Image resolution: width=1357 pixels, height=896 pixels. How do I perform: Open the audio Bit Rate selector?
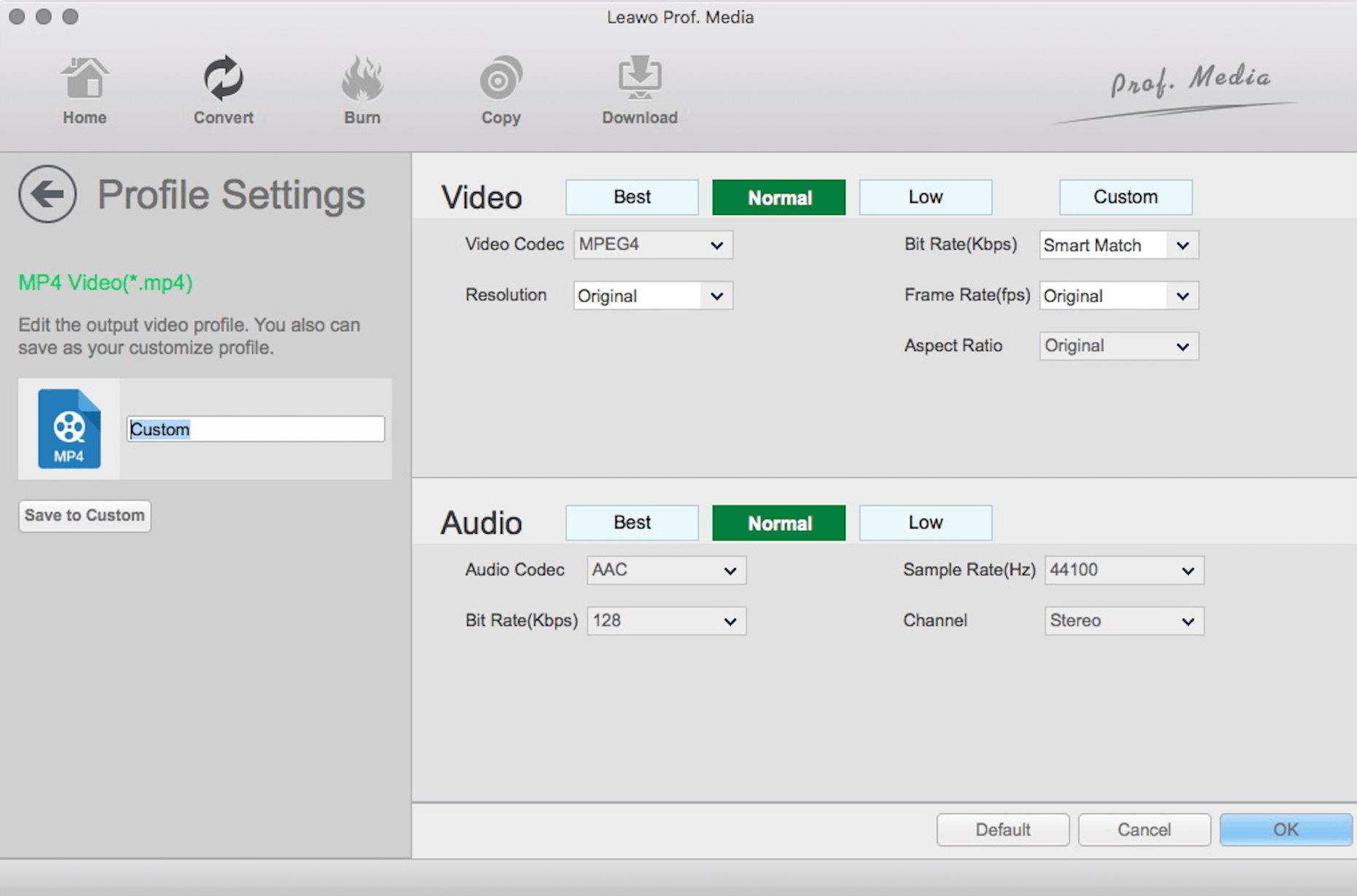pyautogui.click(x=665, y=621)
